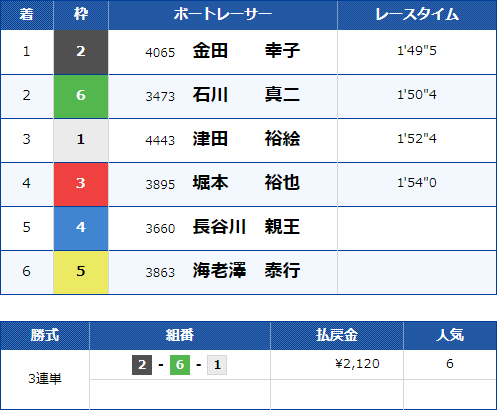Click the green lane 6 color box
Image resolution: width=497 pixels, height=410 pixels.
coord(81,96)
